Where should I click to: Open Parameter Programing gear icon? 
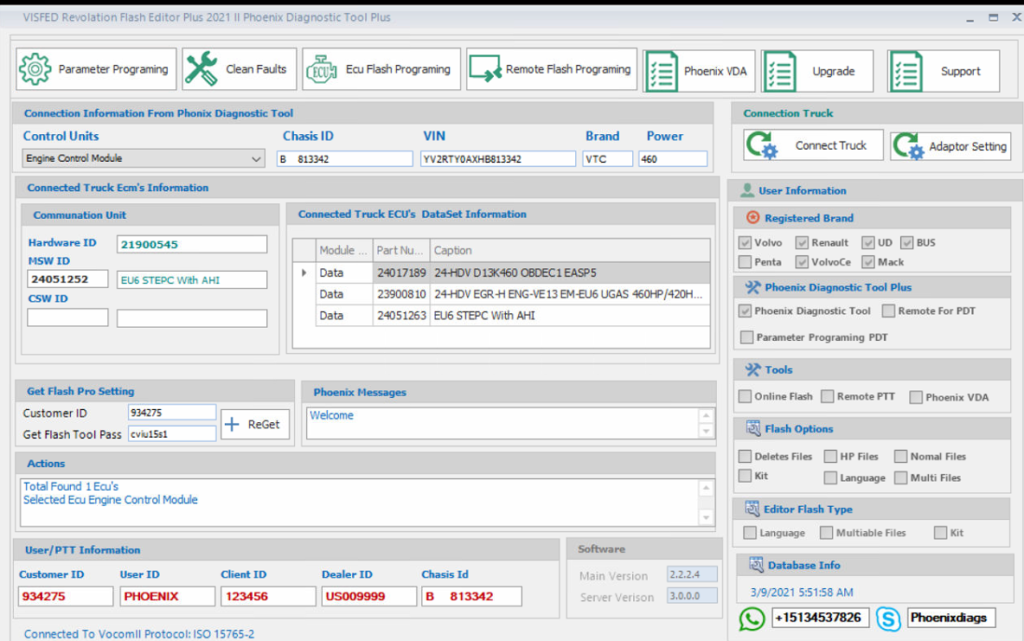pyautogui.click(x=35, y=69)
